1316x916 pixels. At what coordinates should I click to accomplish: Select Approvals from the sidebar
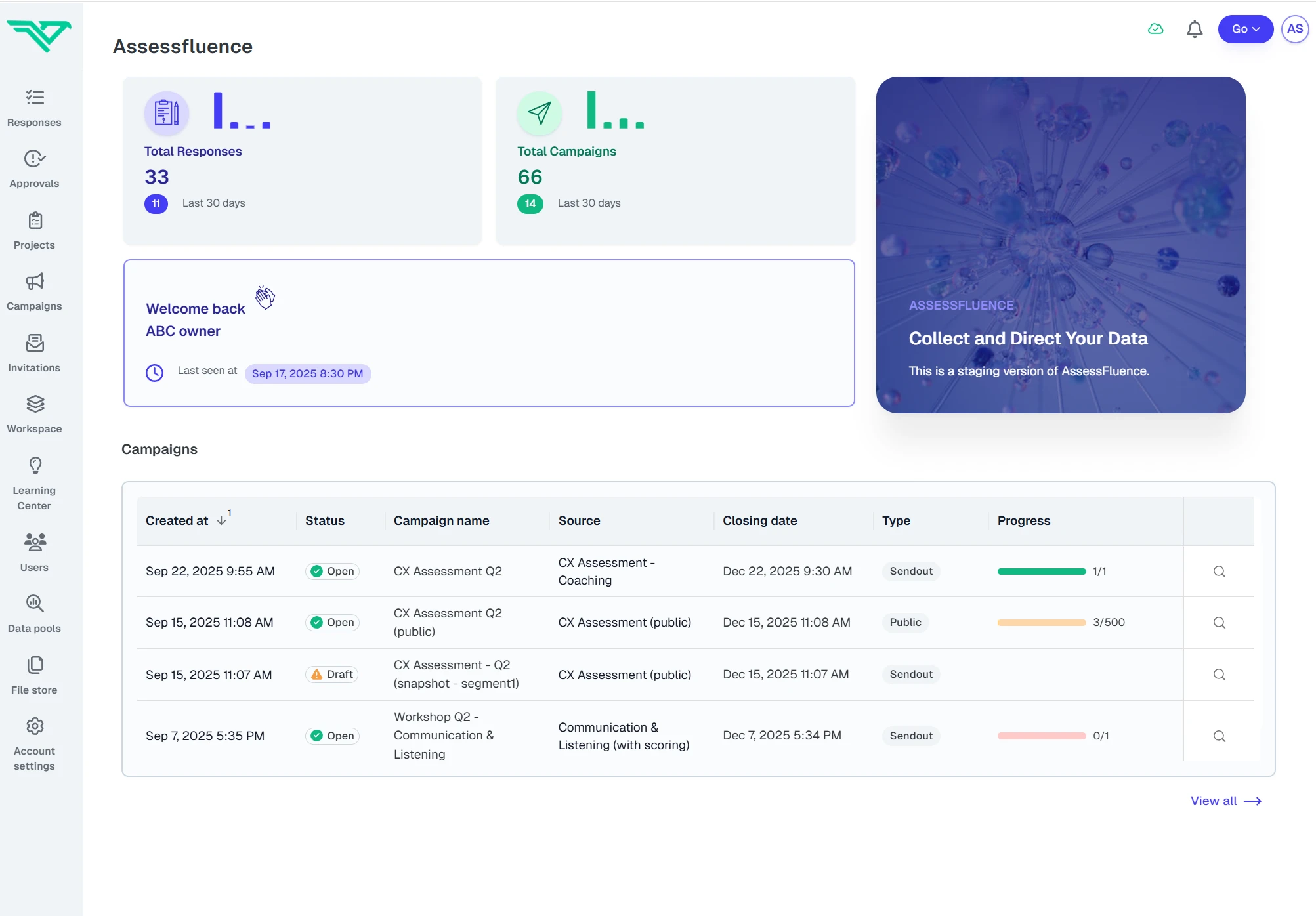(x=34, y=169)
